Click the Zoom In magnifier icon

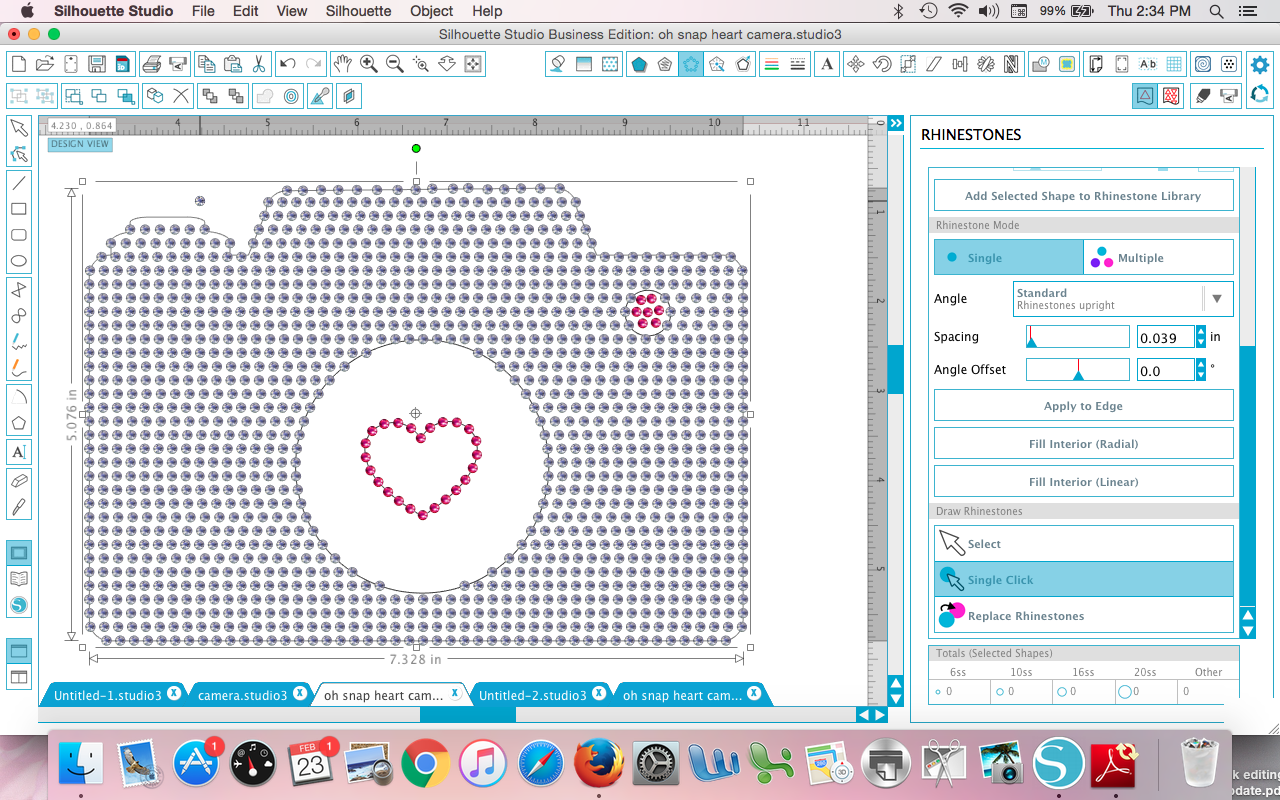coord(369,65)
